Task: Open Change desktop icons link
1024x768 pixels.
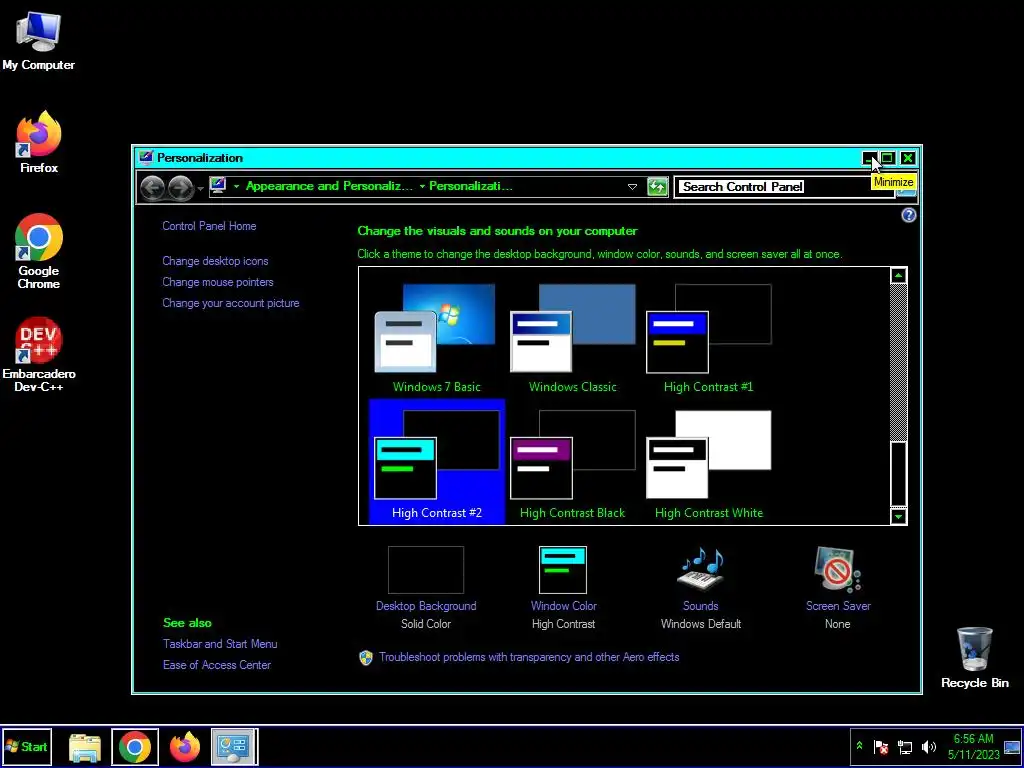Action: click(215, 261)
